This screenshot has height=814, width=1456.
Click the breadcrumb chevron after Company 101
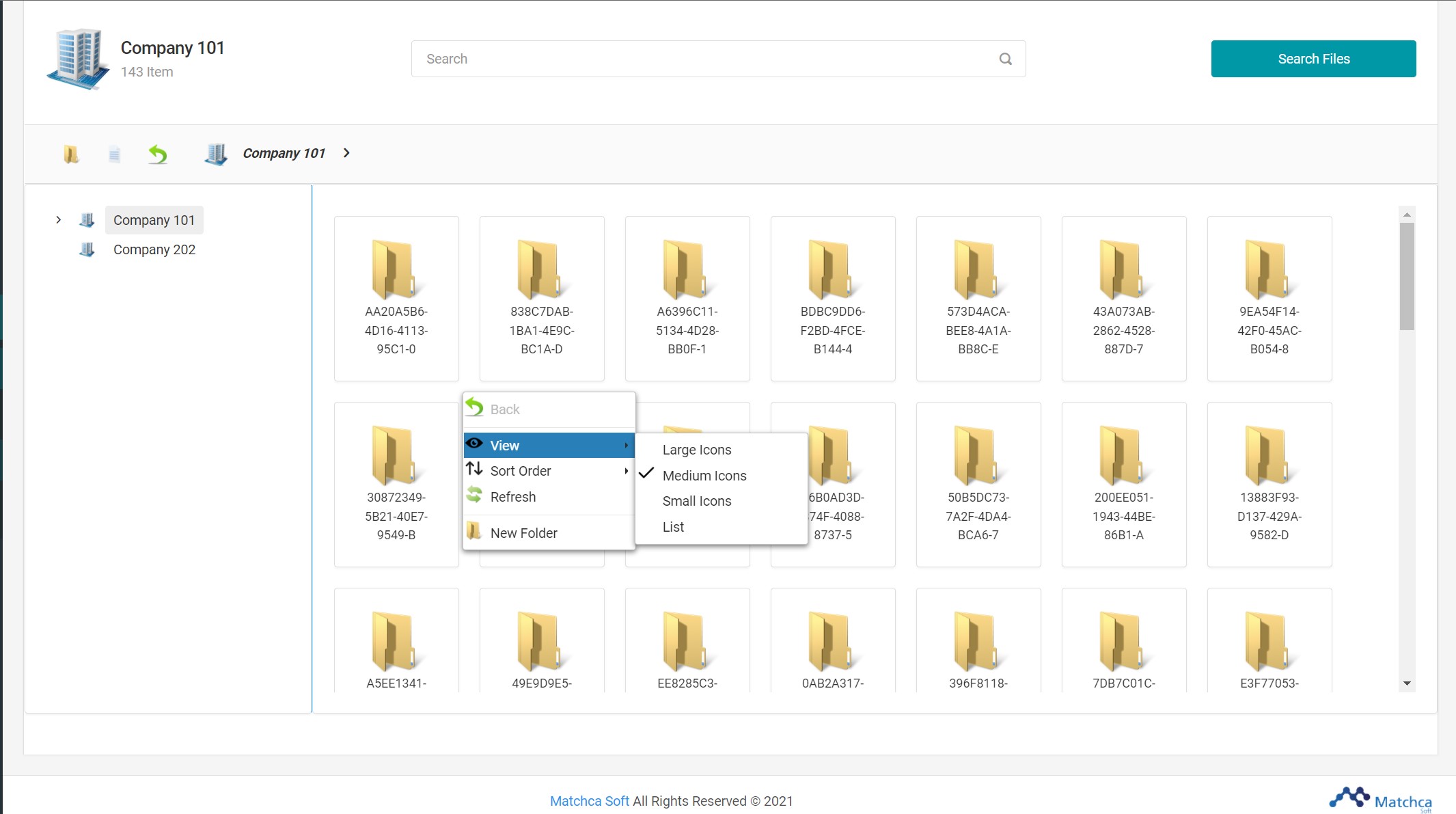coord(346,153)
